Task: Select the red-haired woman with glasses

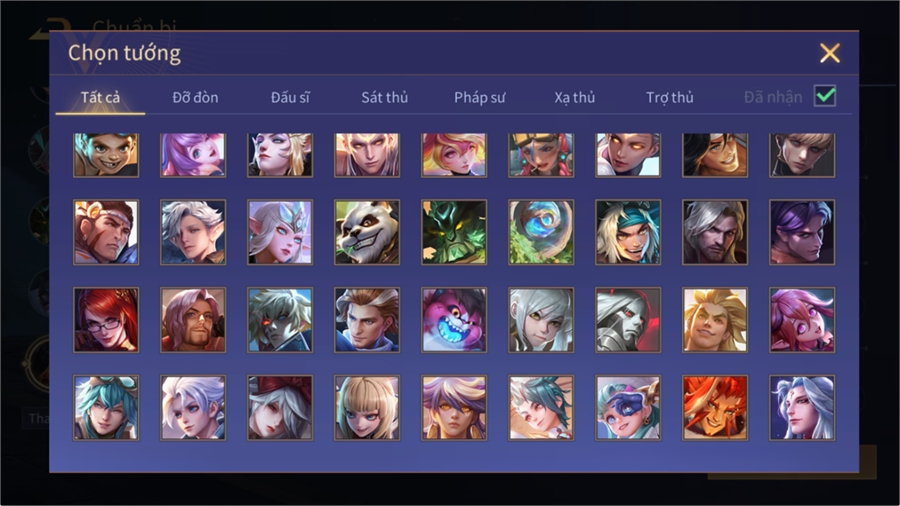Action: point(106,320)
